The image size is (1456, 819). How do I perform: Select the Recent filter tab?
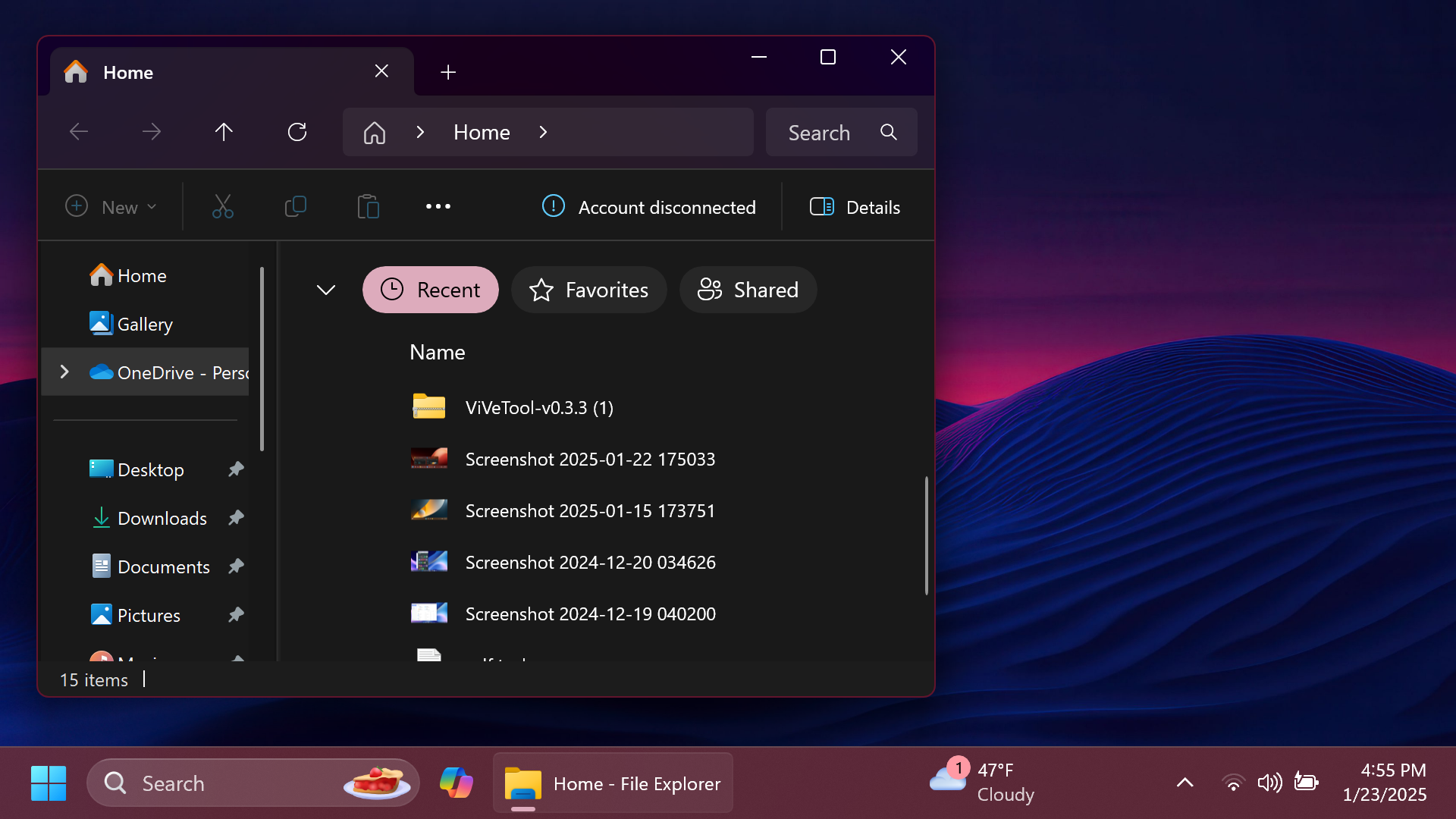(431, 290)
